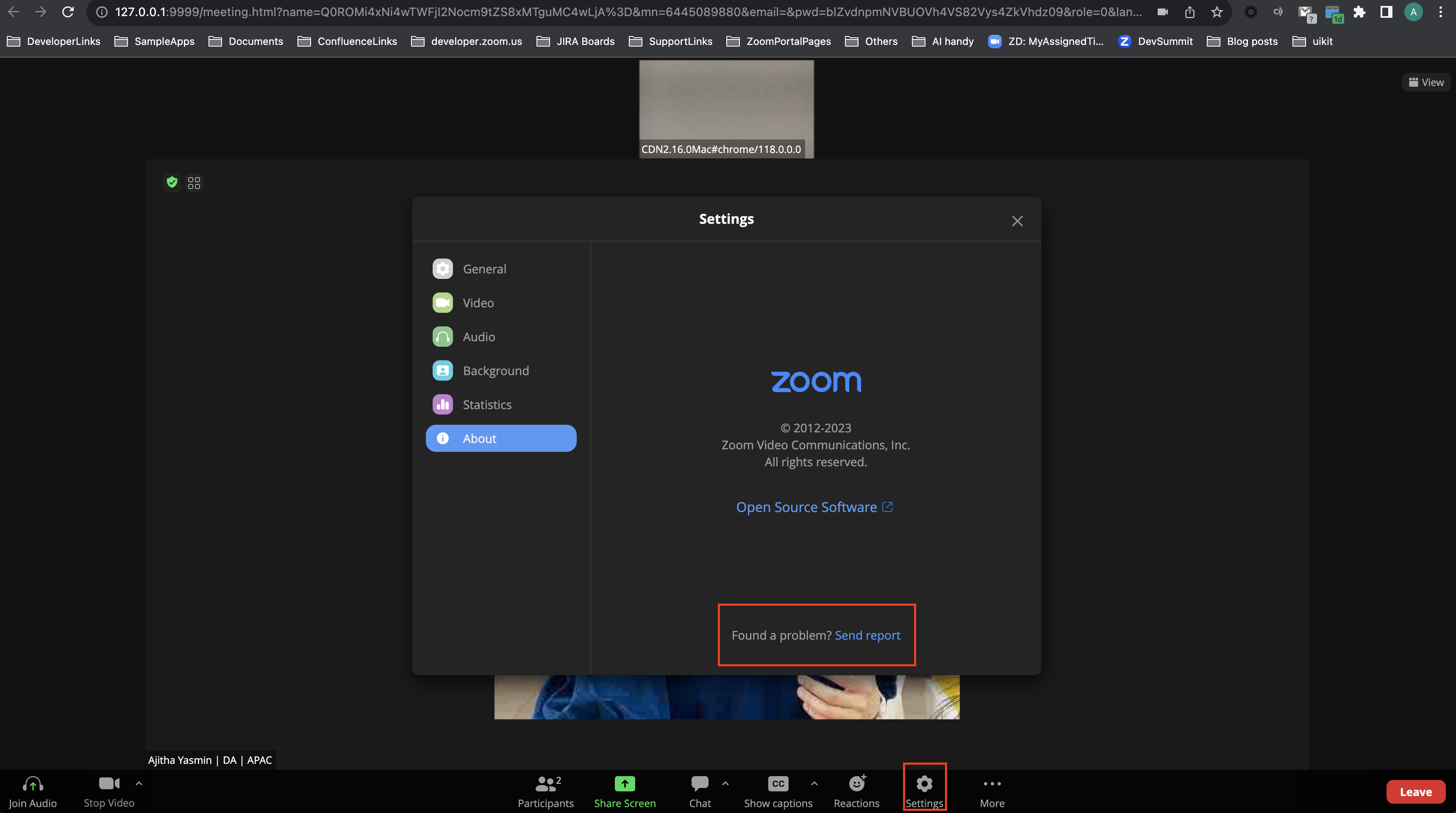Open the General settings tab
Screen dimensions: 1456x813
pos(501,269)
